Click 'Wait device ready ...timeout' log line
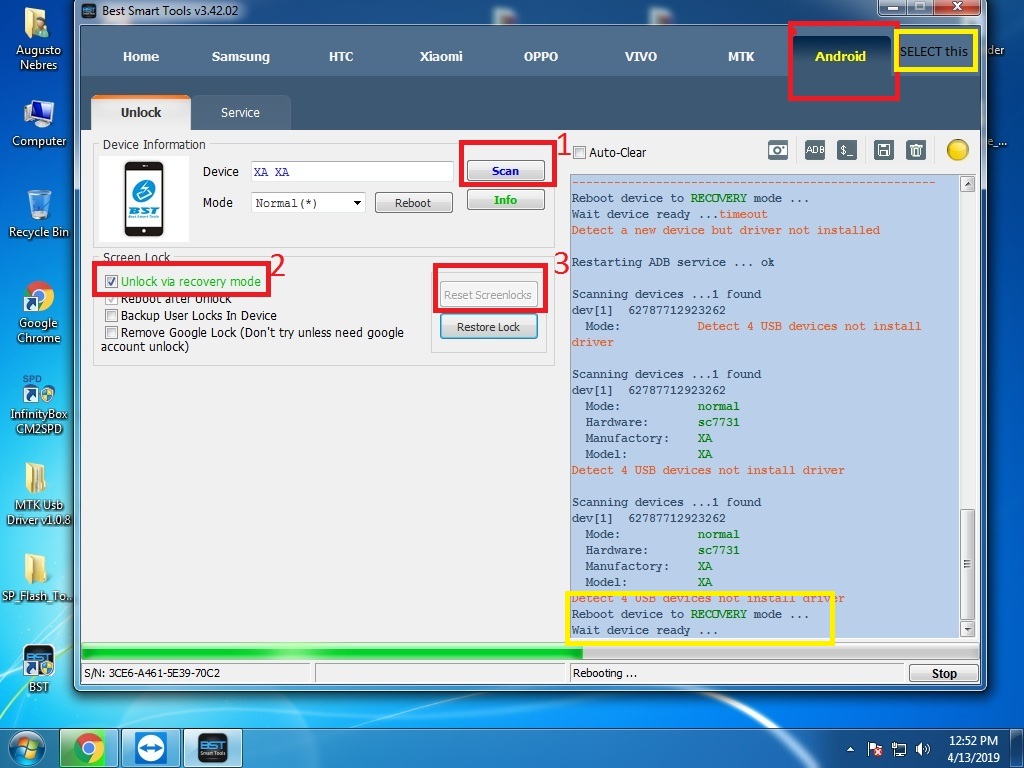Image resolution: width=1024 pixels, height=768 pixels. tap(669, 214)
